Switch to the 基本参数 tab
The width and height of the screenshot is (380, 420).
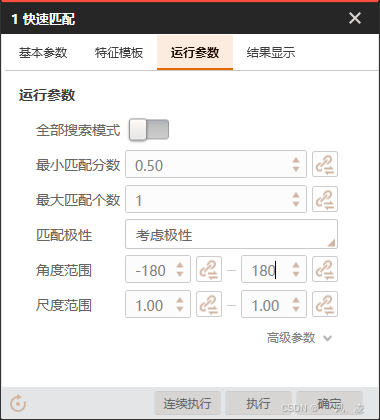(x=43, y=53)
